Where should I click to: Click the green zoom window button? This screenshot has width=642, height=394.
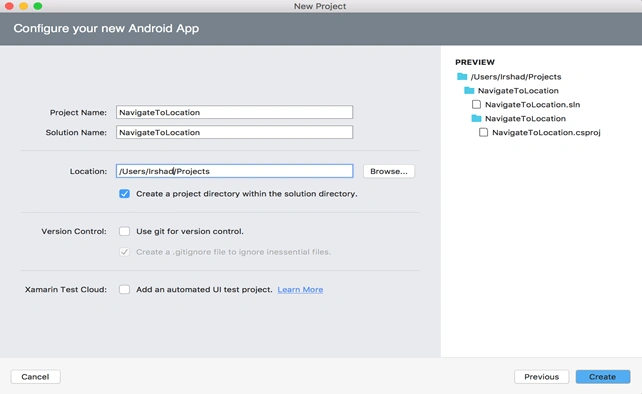tap(38, 6)
